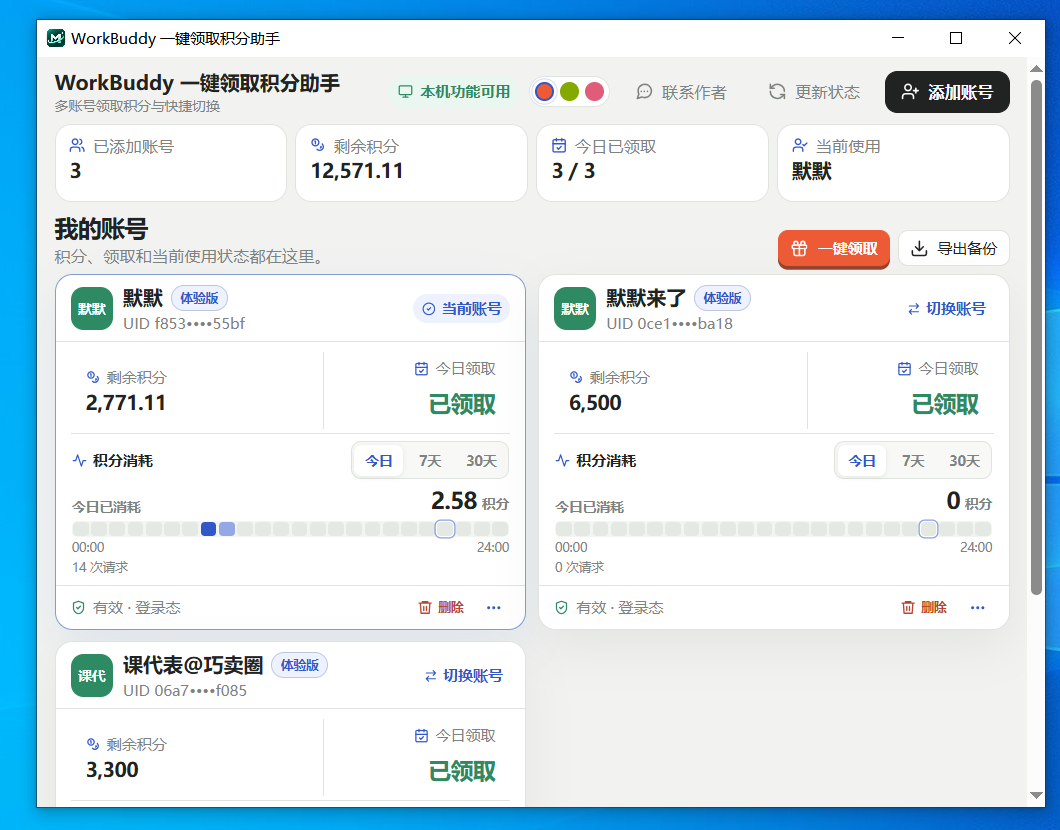
Task: Click the 默默来了 account avatar
Action: 575,309
